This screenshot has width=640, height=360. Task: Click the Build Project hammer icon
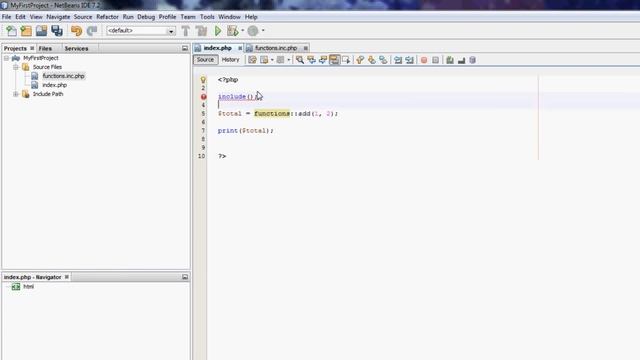[186, 31]
